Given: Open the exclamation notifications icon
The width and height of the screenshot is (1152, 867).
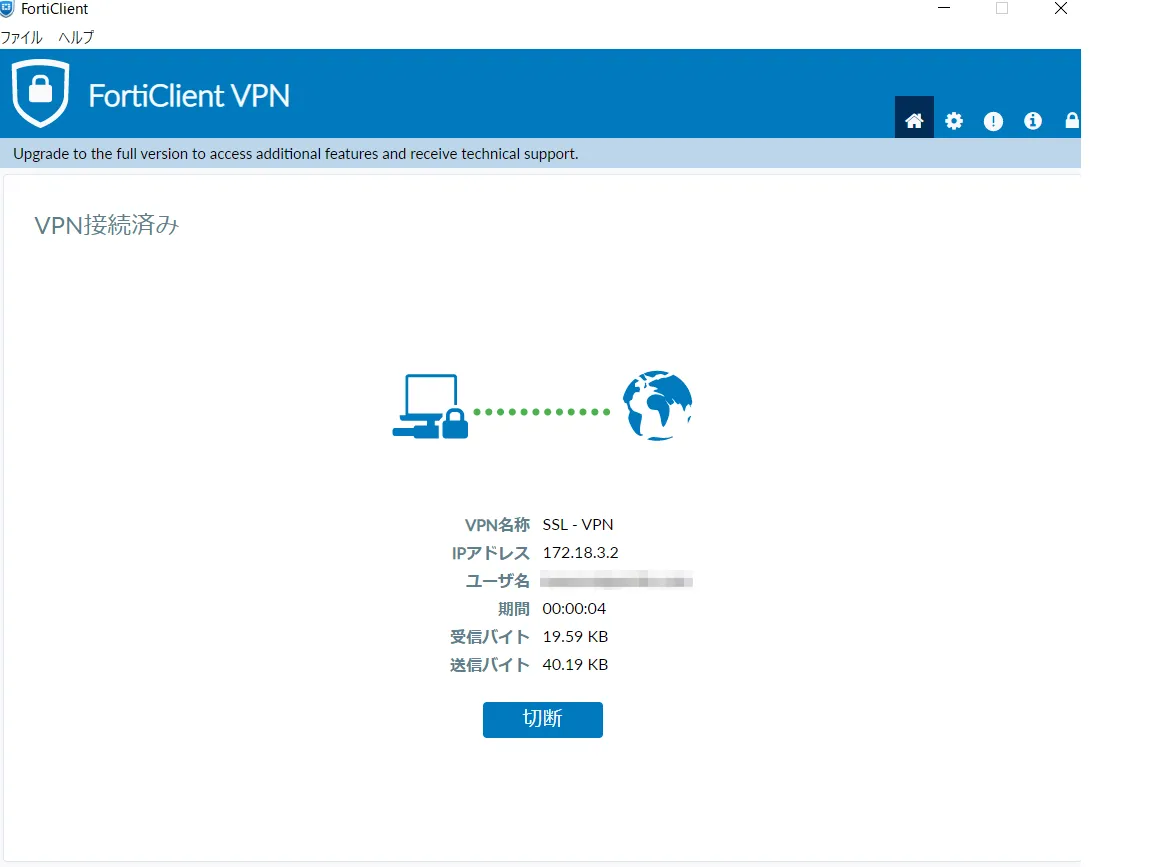Looking at the screenshot, I should pyautogui.click(x=993, y=121).
